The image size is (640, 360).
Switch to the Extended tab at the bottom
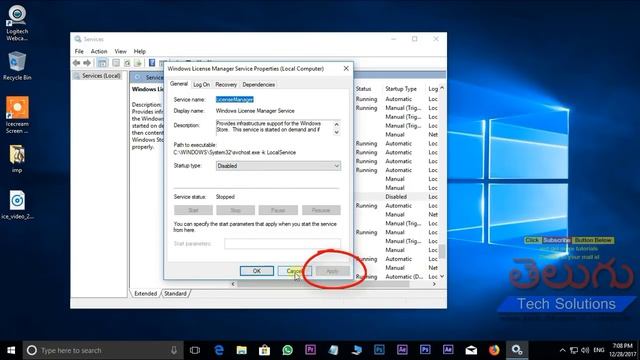(145, 293)
